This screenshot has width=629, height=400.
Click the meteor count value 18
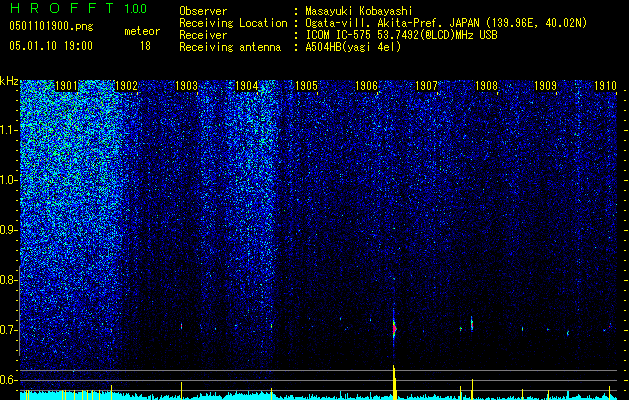pyautogui.click(x=145, y=46)
